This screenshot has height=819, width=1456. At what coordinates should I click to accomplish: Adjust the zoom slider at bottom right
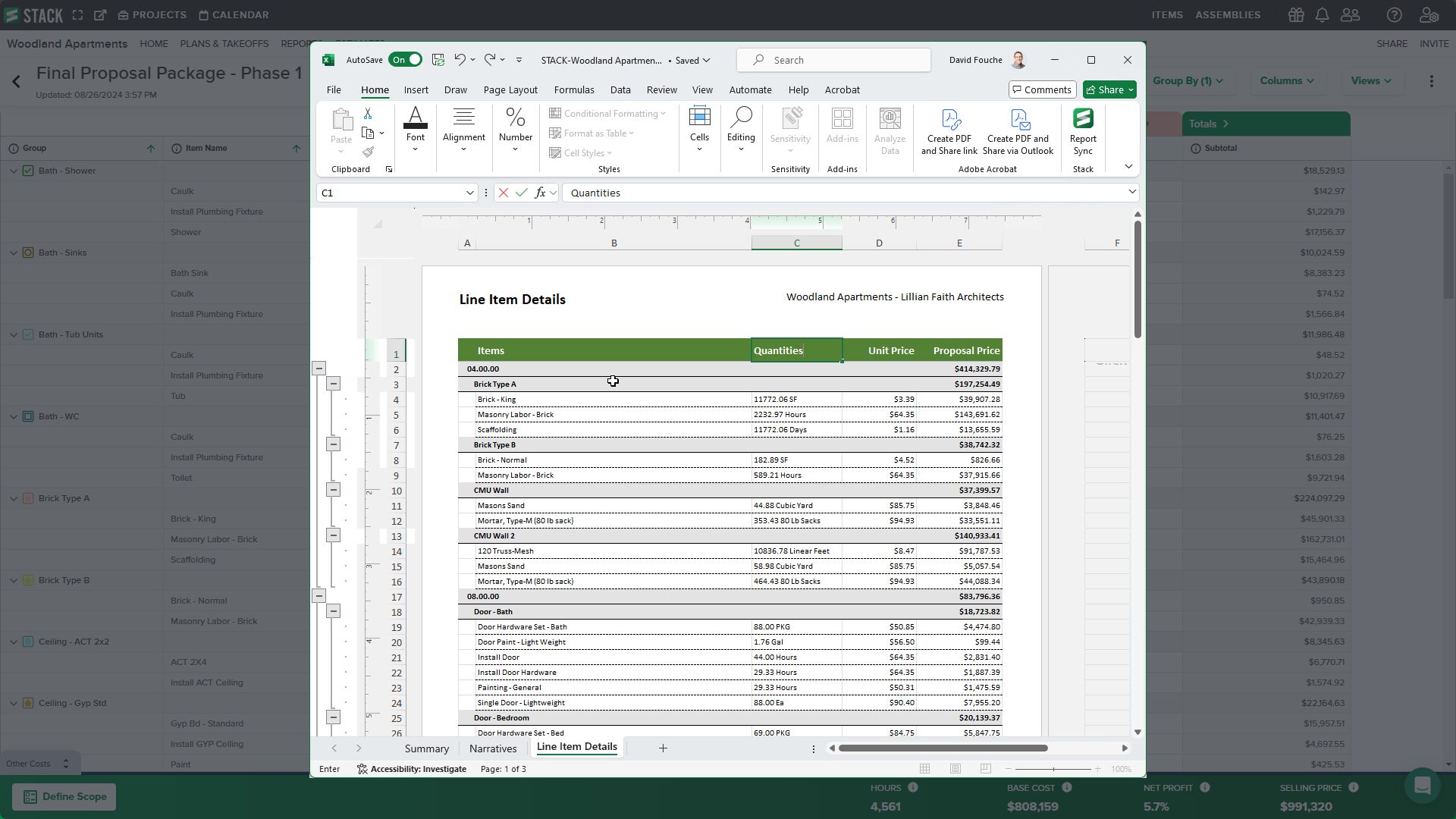[x=1055, y=768]
